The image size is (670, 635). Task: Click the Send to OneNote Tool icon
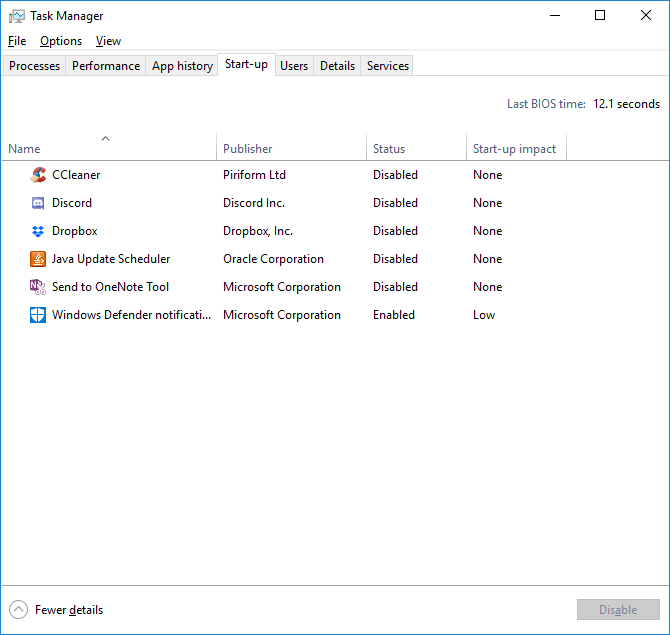point(38,287)
